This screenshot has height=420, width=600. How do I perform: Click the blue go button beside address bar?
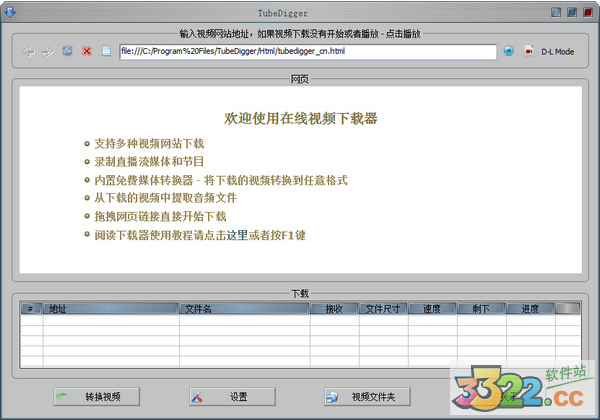pos(509,50)
